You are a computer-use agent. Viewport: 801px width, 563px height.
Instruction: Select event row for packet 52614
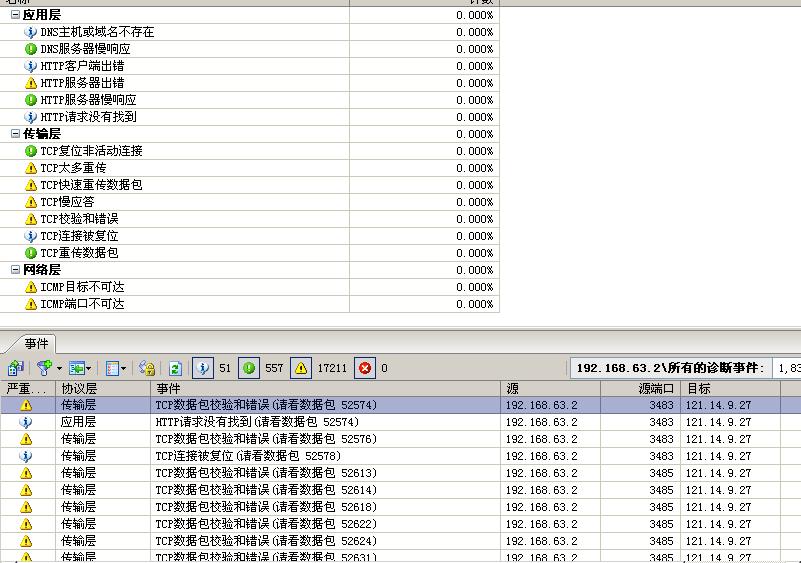coord(400,490)
